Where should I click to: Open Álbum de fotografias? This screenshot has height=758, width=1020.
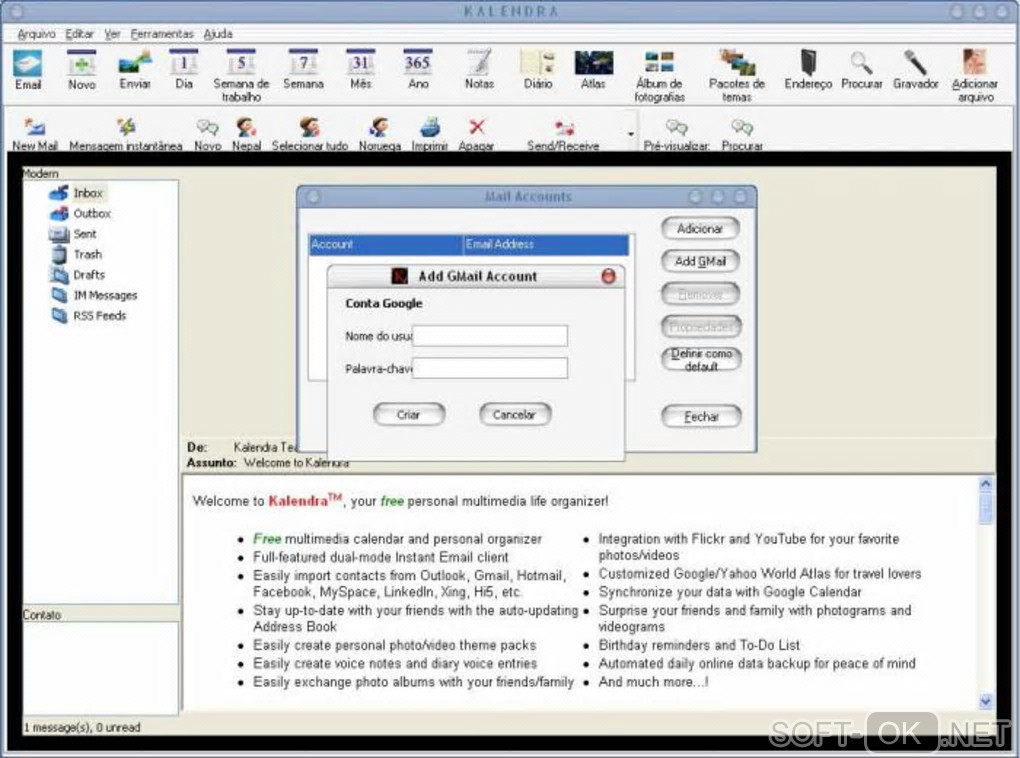(x=660, y=76)
